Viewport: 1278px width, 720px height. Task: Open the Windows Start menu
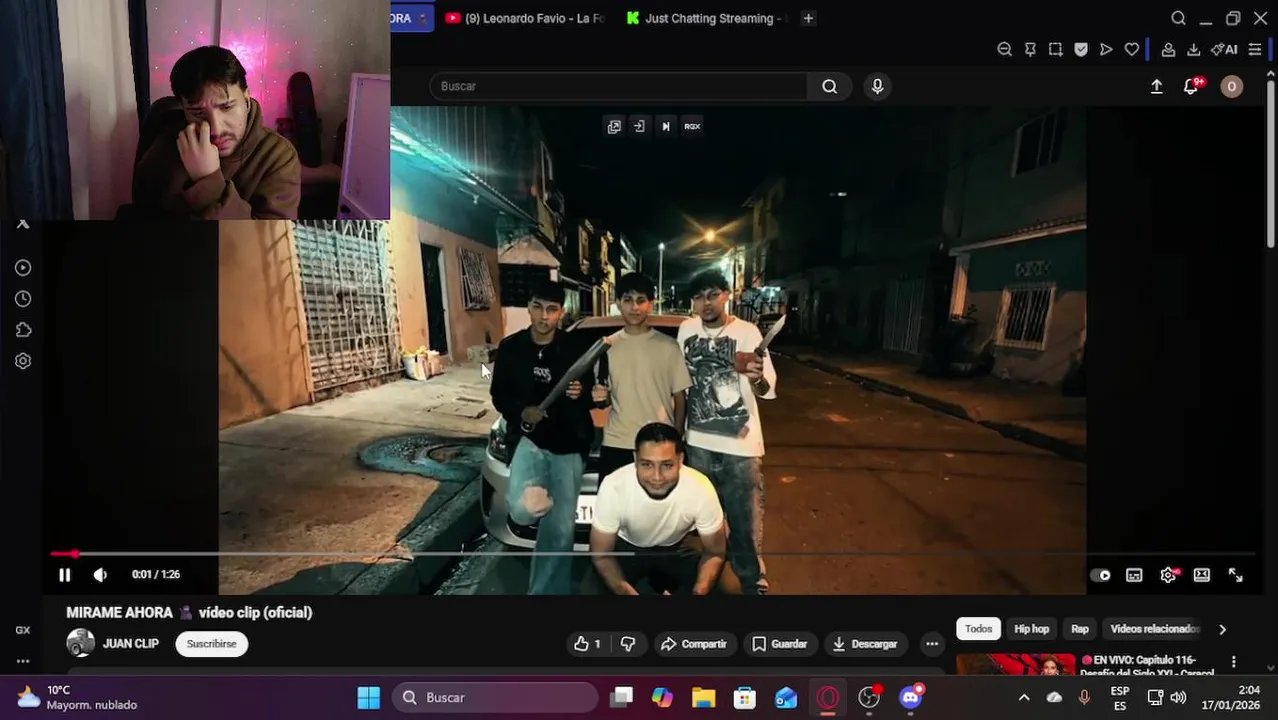[369, 697]
